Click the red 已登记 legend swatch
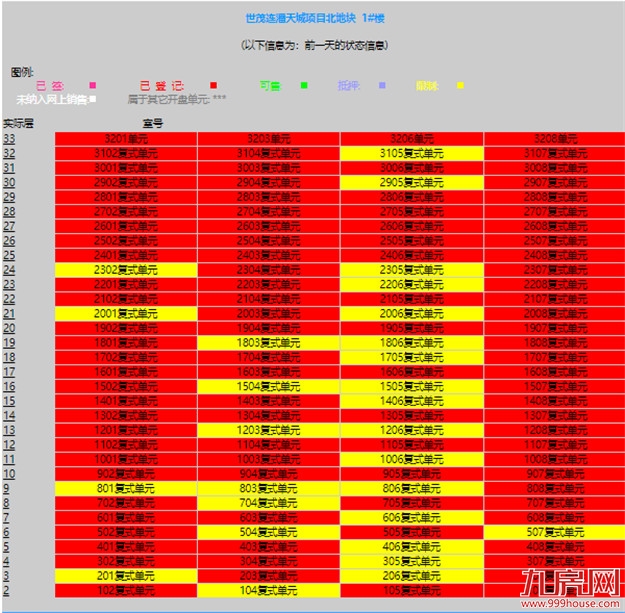Image resolution: width=625 pixels, height=613 pixels. [213, 86]
